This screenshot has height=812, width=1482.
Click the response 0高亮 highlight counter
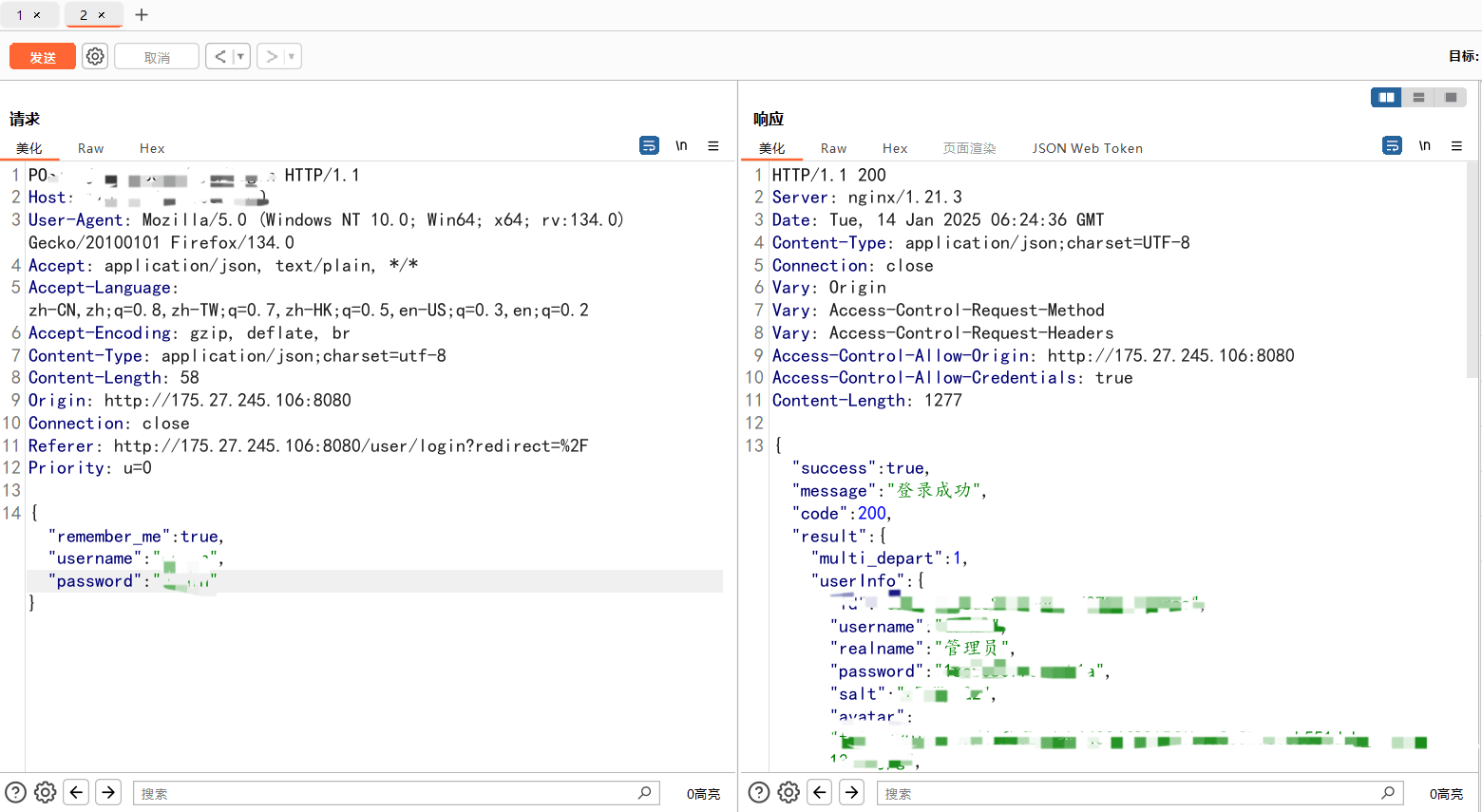click(1447, 794)
